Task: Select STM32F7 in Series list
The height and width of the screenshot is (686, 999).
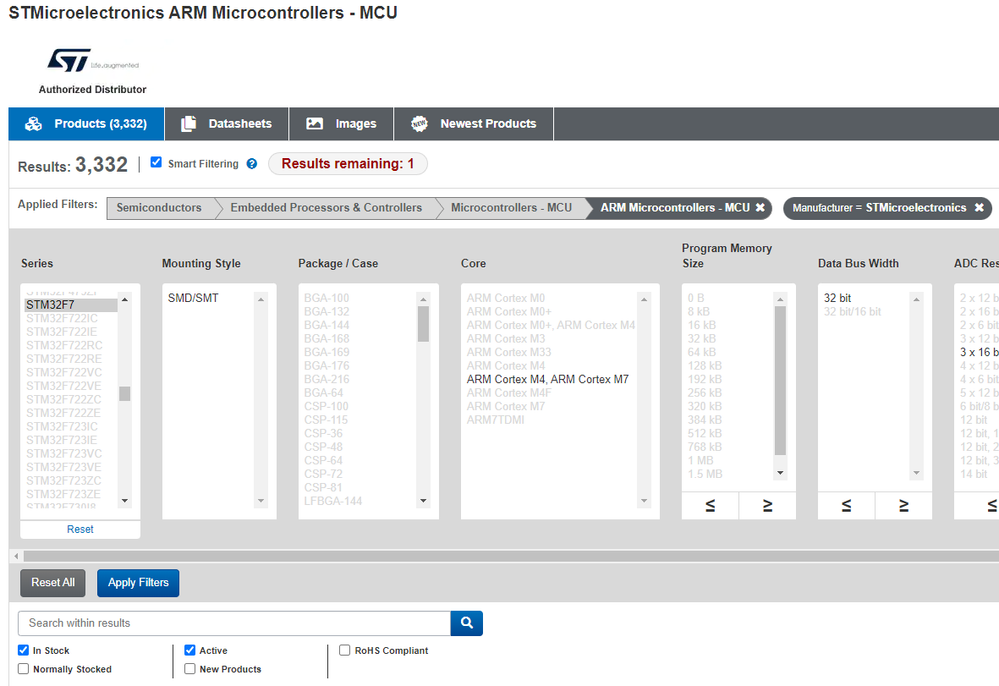Action: pos(71,305)
